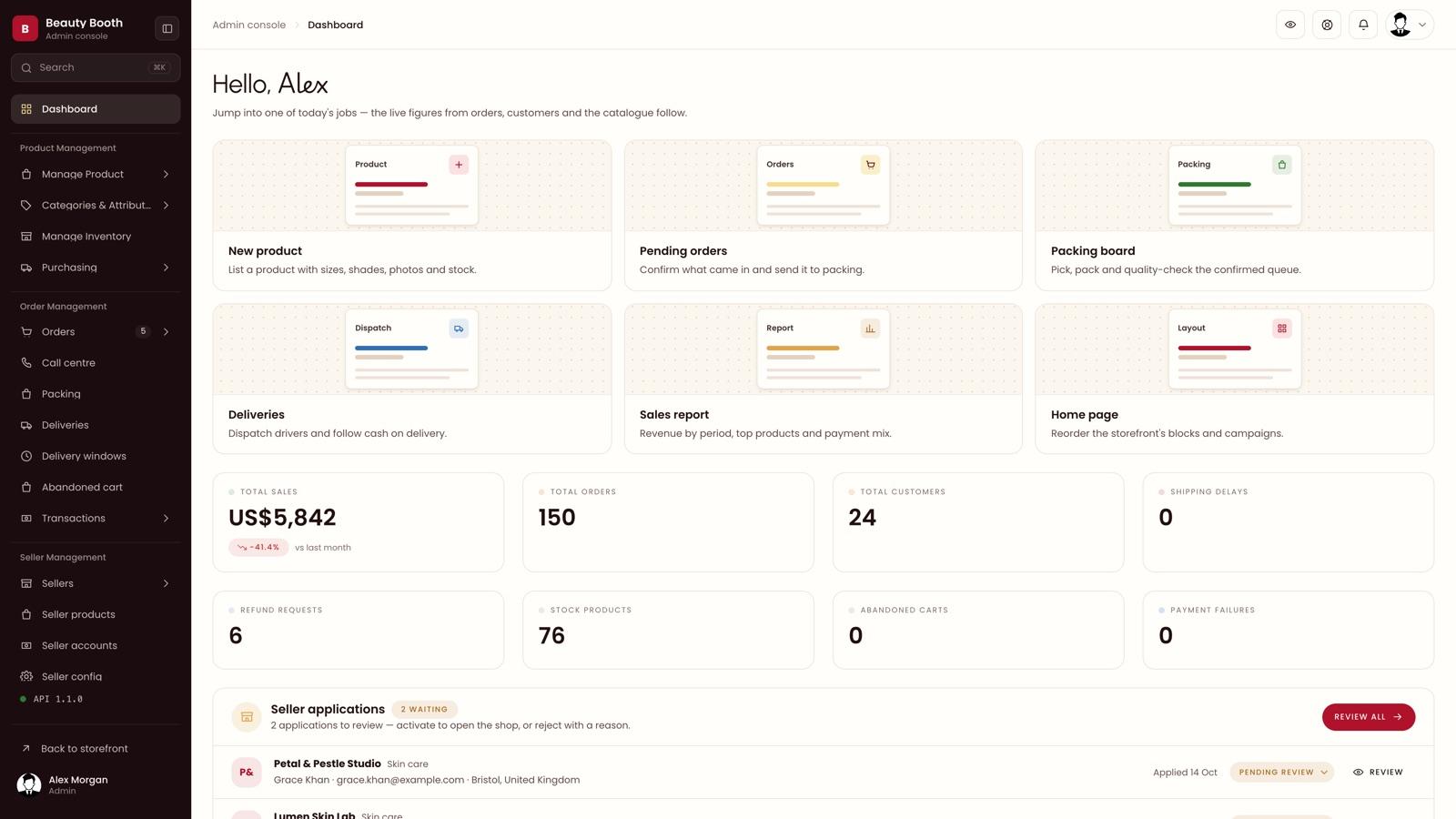
Task: Expand the Orders submenu chevron
Action: click(166, 332)
